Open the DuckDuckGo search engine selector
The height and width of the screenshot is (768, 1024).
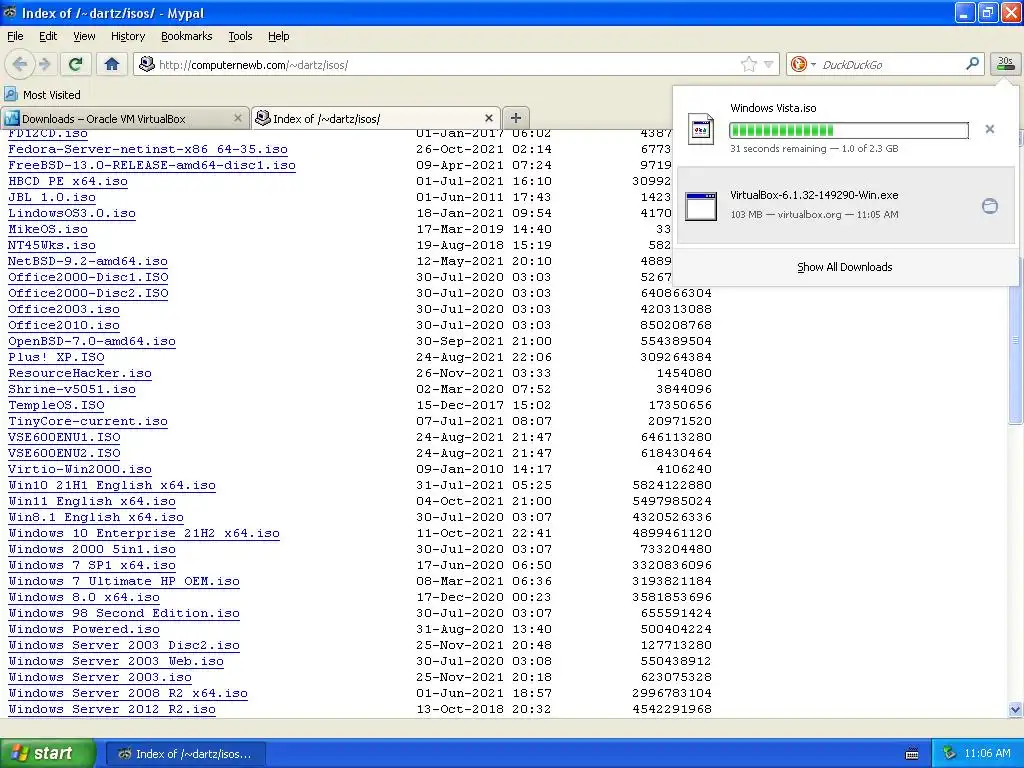pos(803,64)
